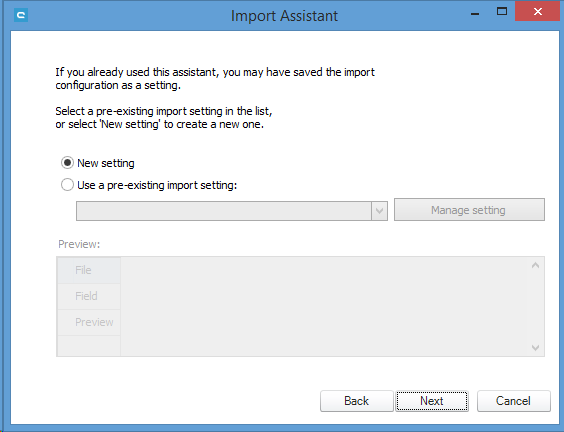564x432 pixels.
Task: Go Back to the previous step
Action: point(356,401)
